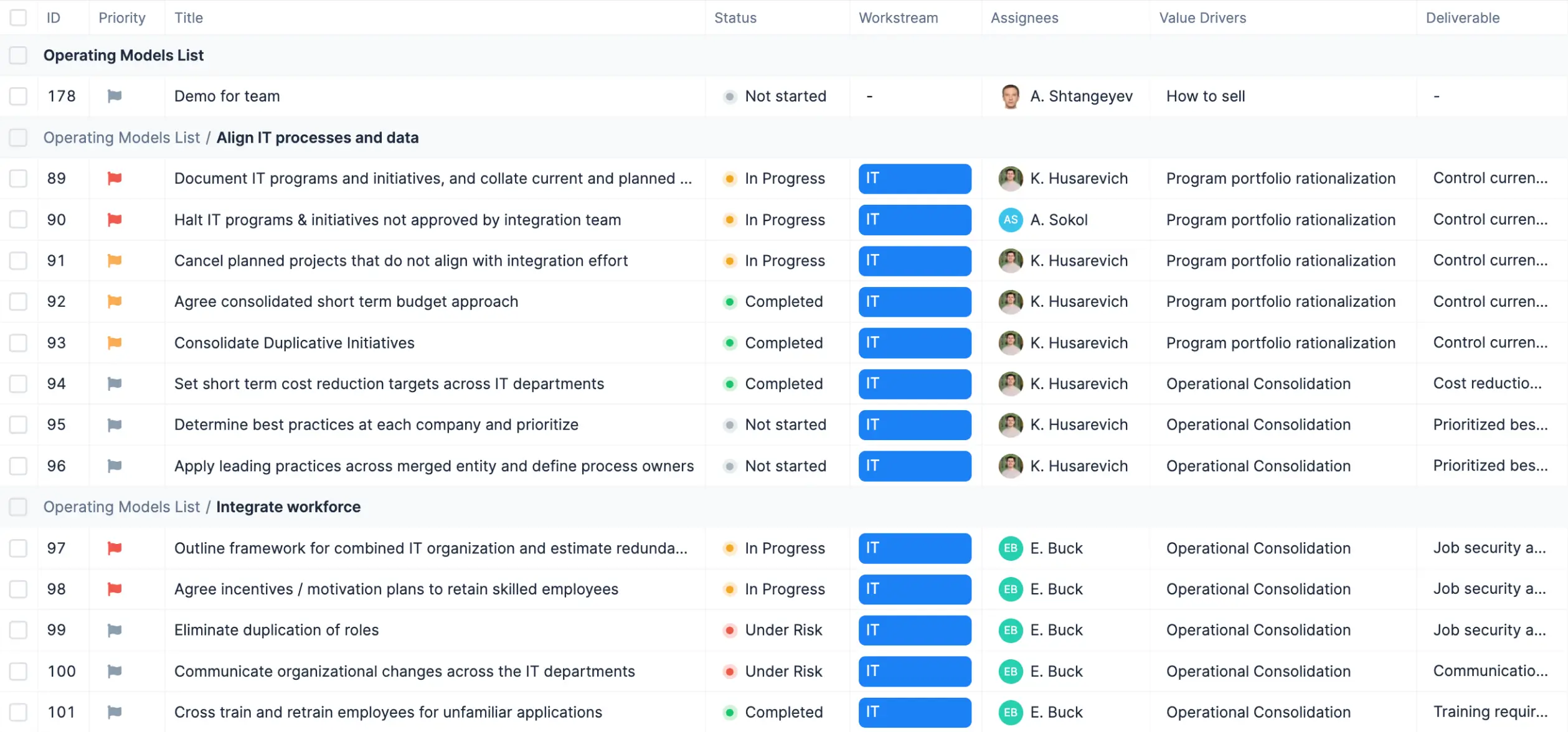The width and height of the screenshot is (1568, 732).
Task: Click the green Completed status dot on task 92
Action: click(x=730, y=302)
